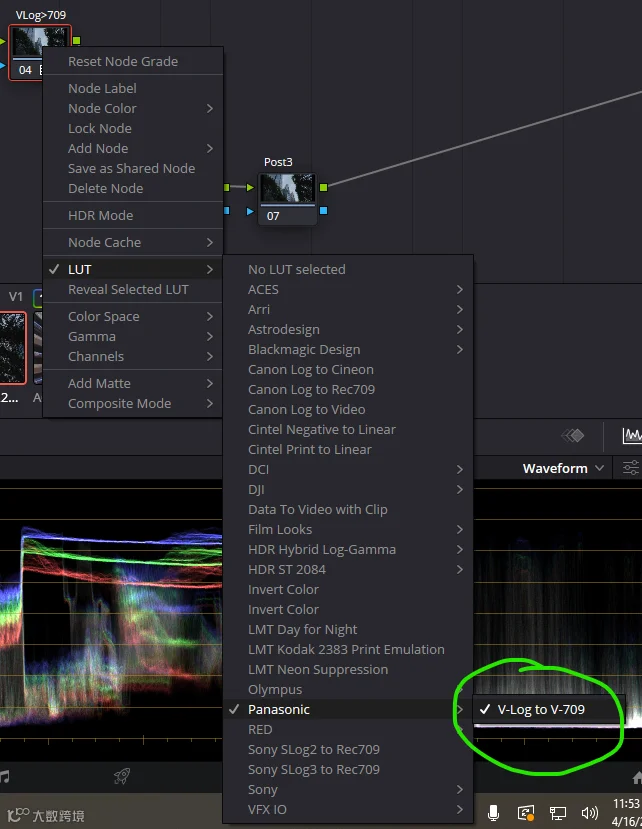Open the Deliver page rocket icon
The width and height of the screenshot is (642, 829).
point(122,776)
